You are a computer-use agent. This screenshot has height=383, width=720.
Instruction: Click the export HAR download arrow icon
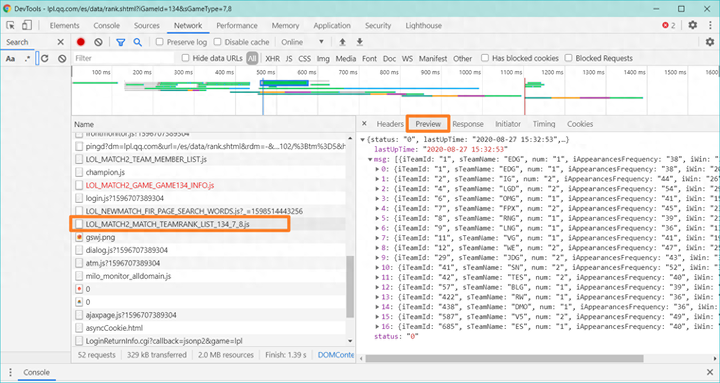click(360, 42)
